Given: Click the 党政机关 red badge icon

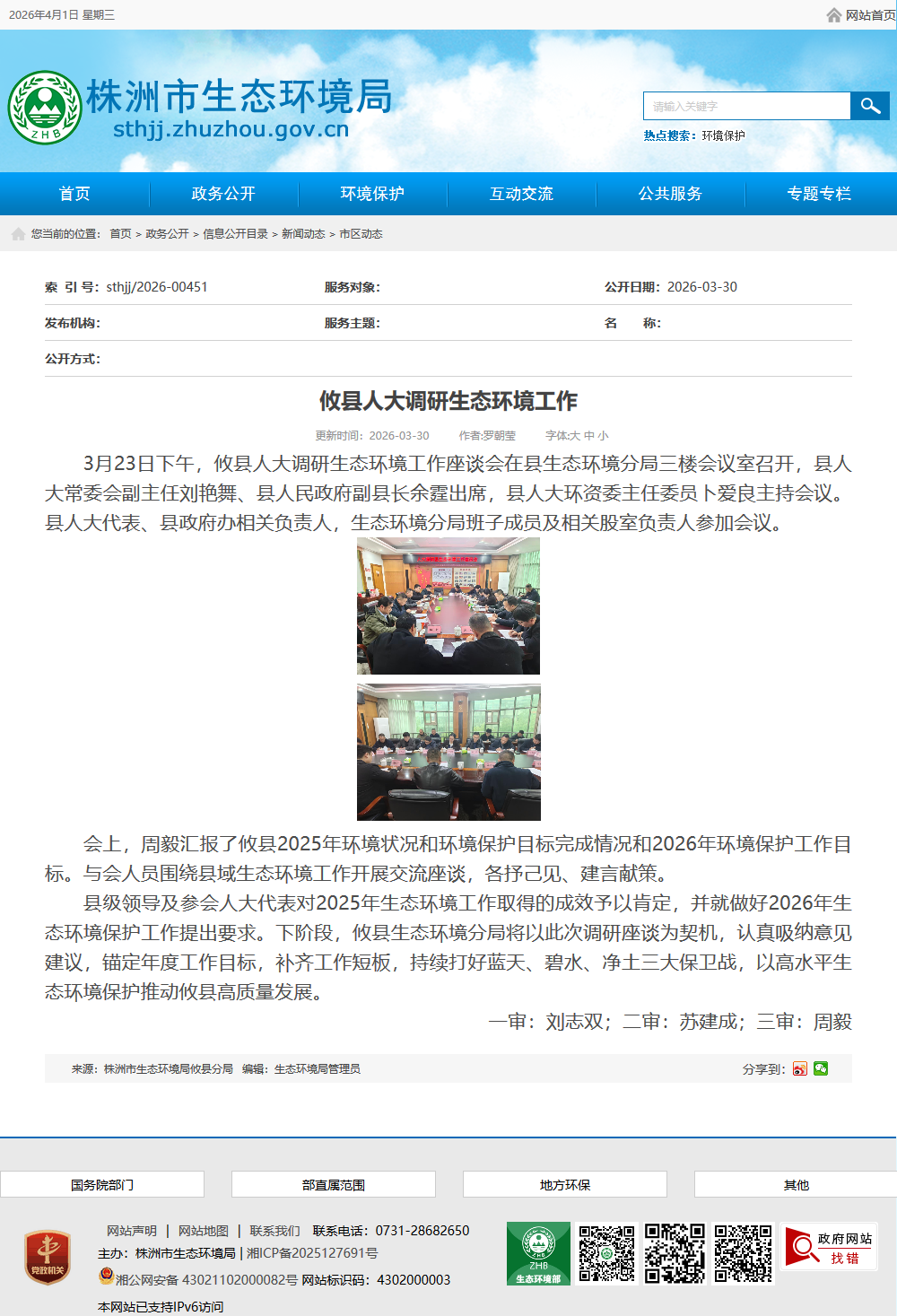Looking at the screenshot, I should (x=48, y=1257).
